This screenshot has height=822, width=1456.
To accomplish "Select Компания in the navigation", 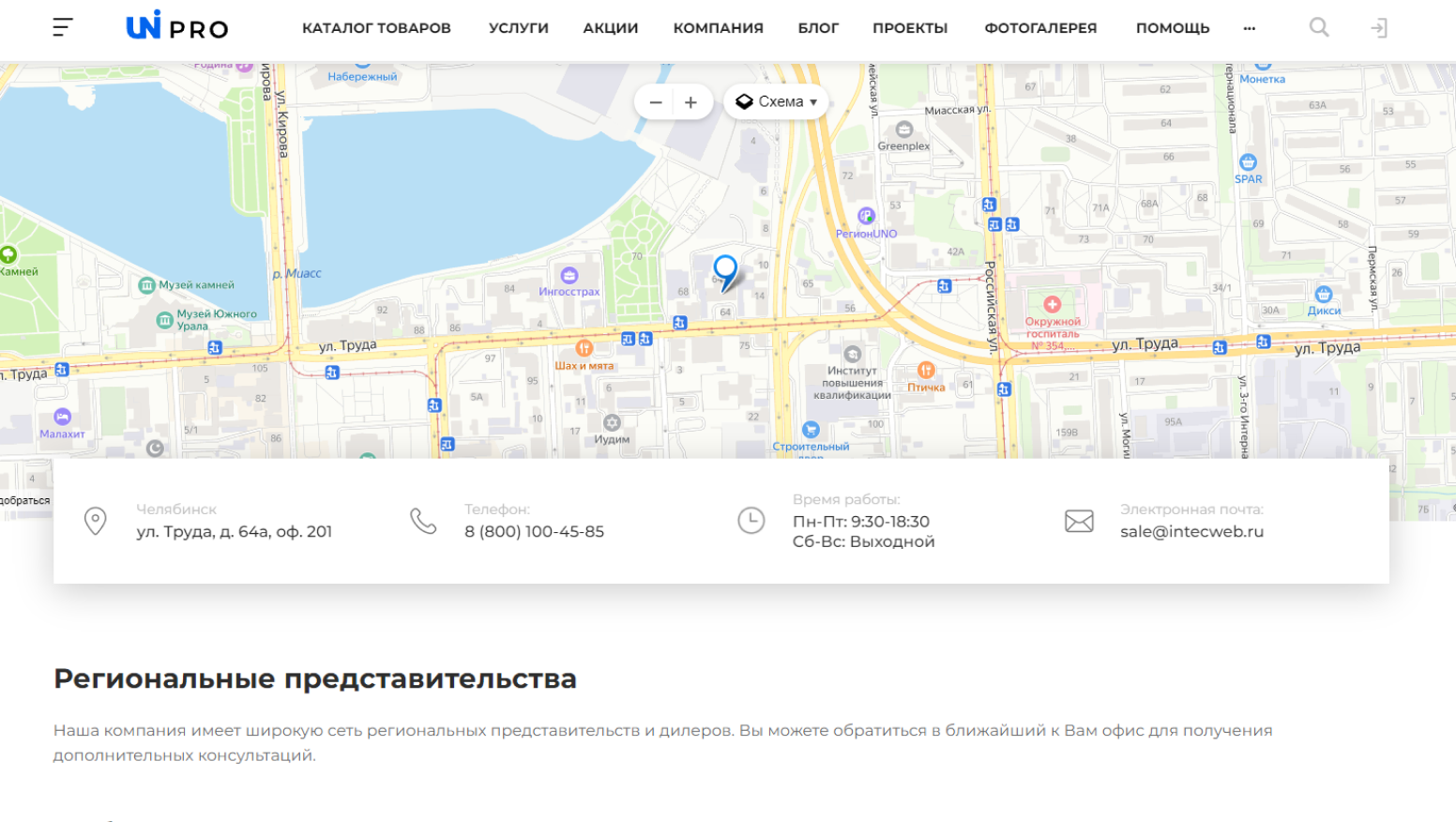I will [x=718, y=28].
